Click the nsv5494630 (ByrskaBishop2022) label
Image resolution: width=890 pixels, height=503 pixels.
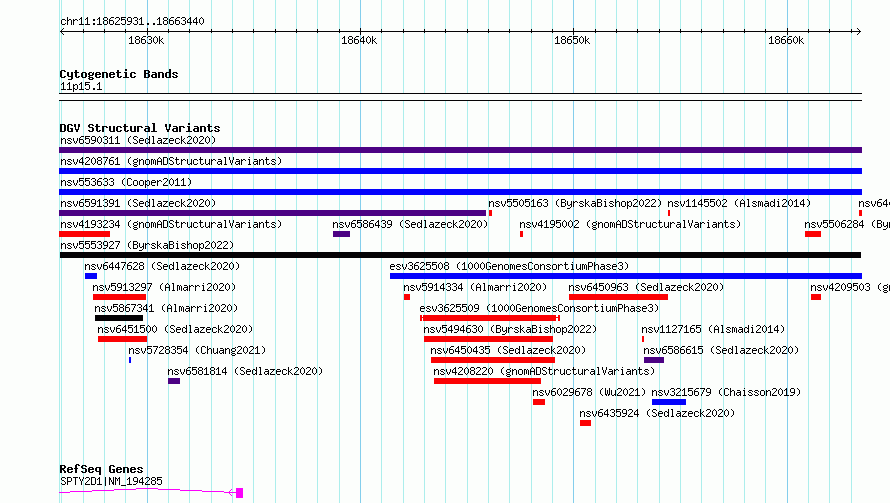point(510,329)
